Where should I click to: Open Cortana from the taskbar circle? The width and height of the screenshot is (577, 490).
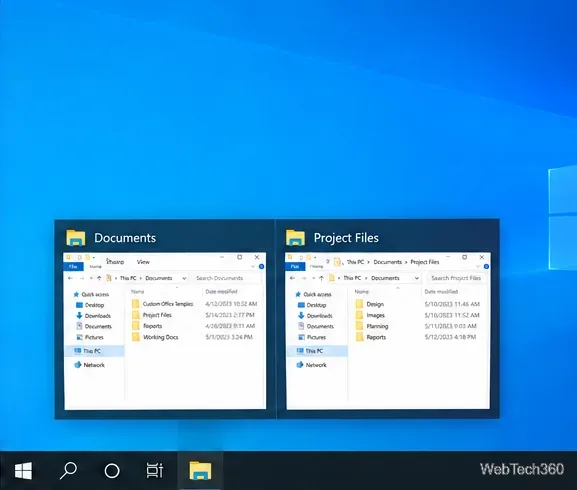coord(112,471)
